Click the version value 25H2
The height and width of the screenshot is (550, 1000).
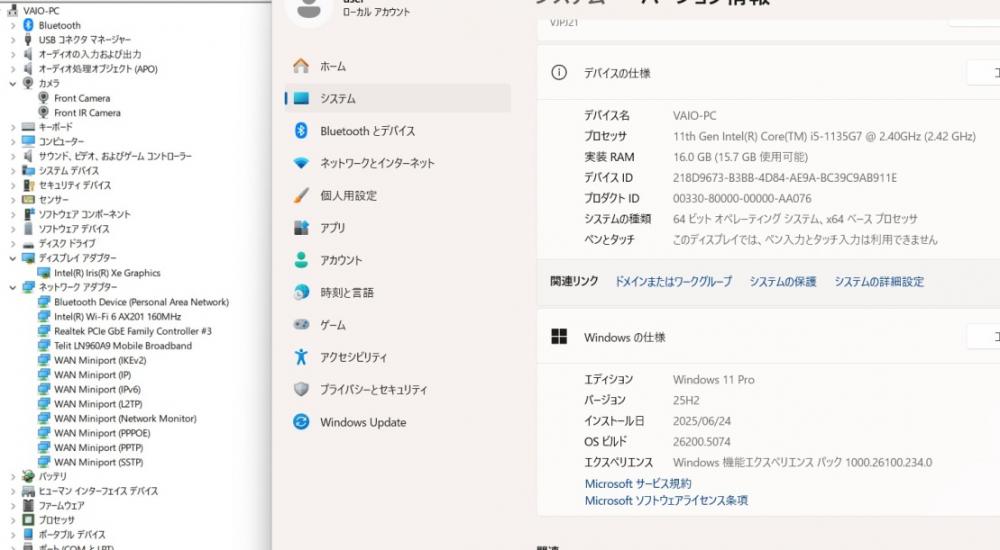tap(686, 400)
